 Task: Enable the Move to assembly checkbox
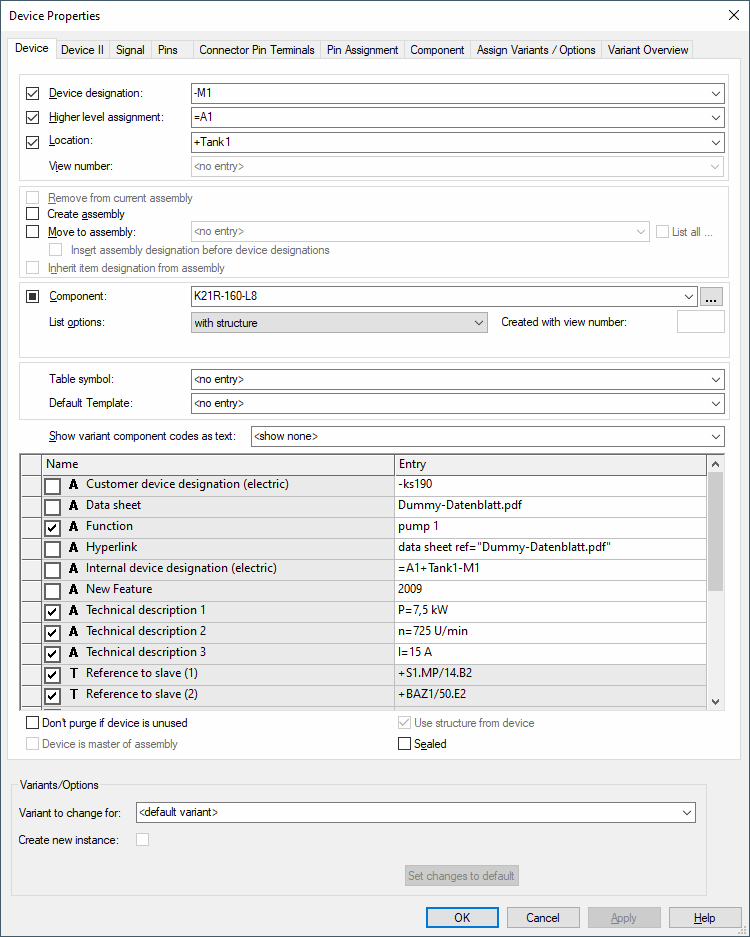tap(33, 232)
